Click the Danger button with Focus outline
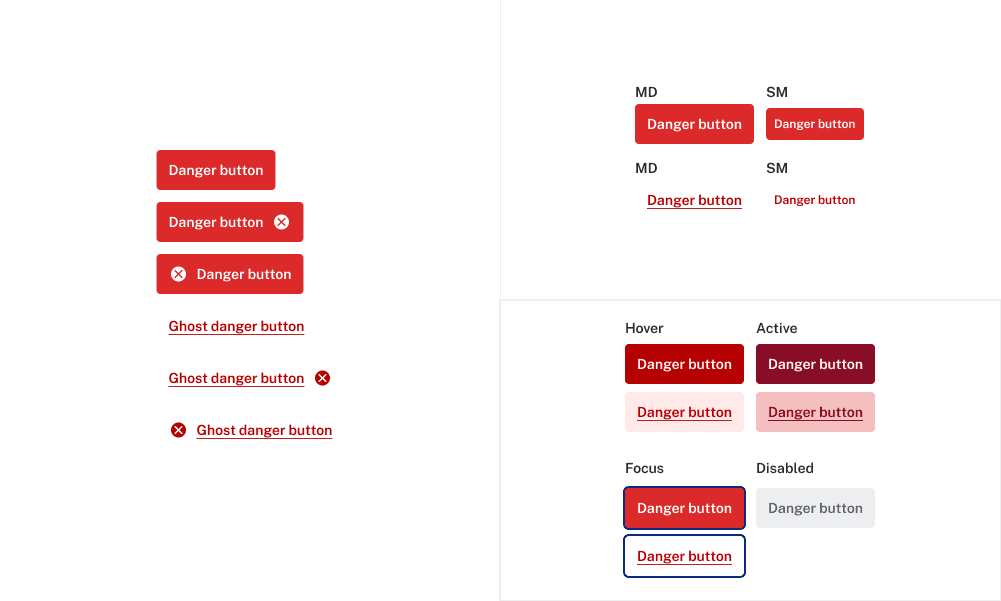 tap(684, 508)
